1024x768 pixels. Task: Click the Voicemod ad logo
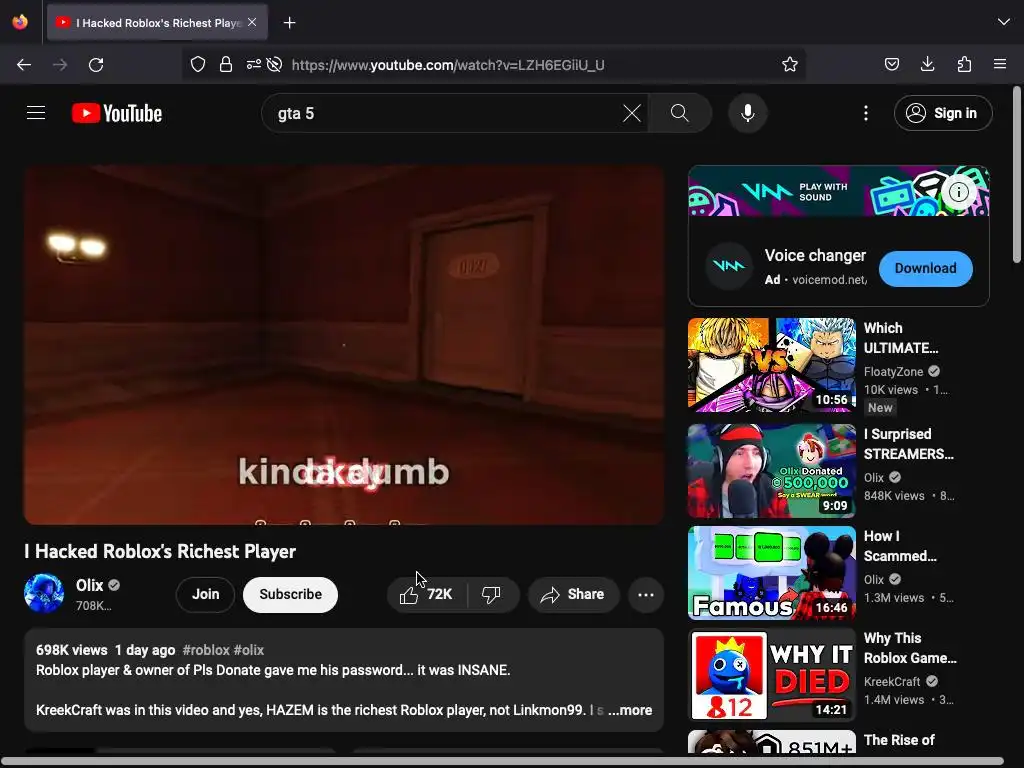[x=728, y=266]
